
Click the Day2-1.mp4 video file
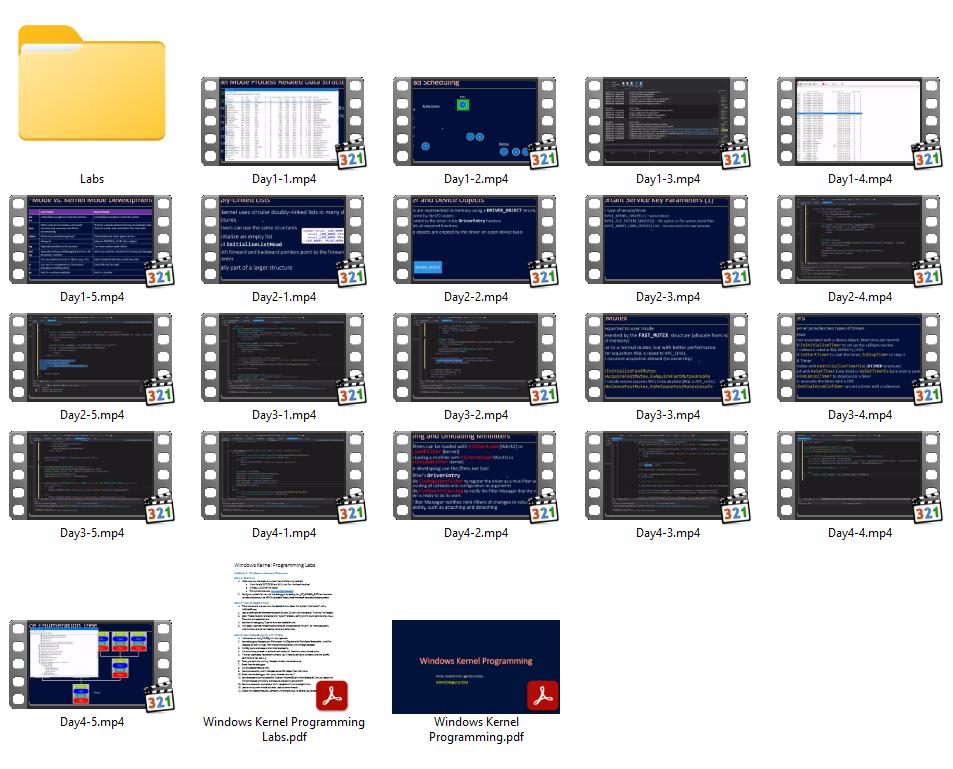283,240
